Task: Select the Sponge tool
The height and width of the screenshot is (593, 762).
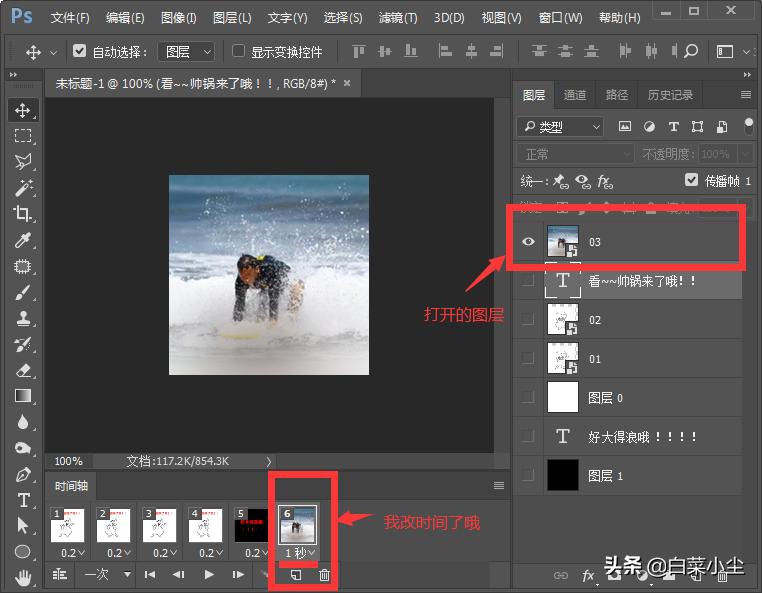Action: [x=22, y=448]
